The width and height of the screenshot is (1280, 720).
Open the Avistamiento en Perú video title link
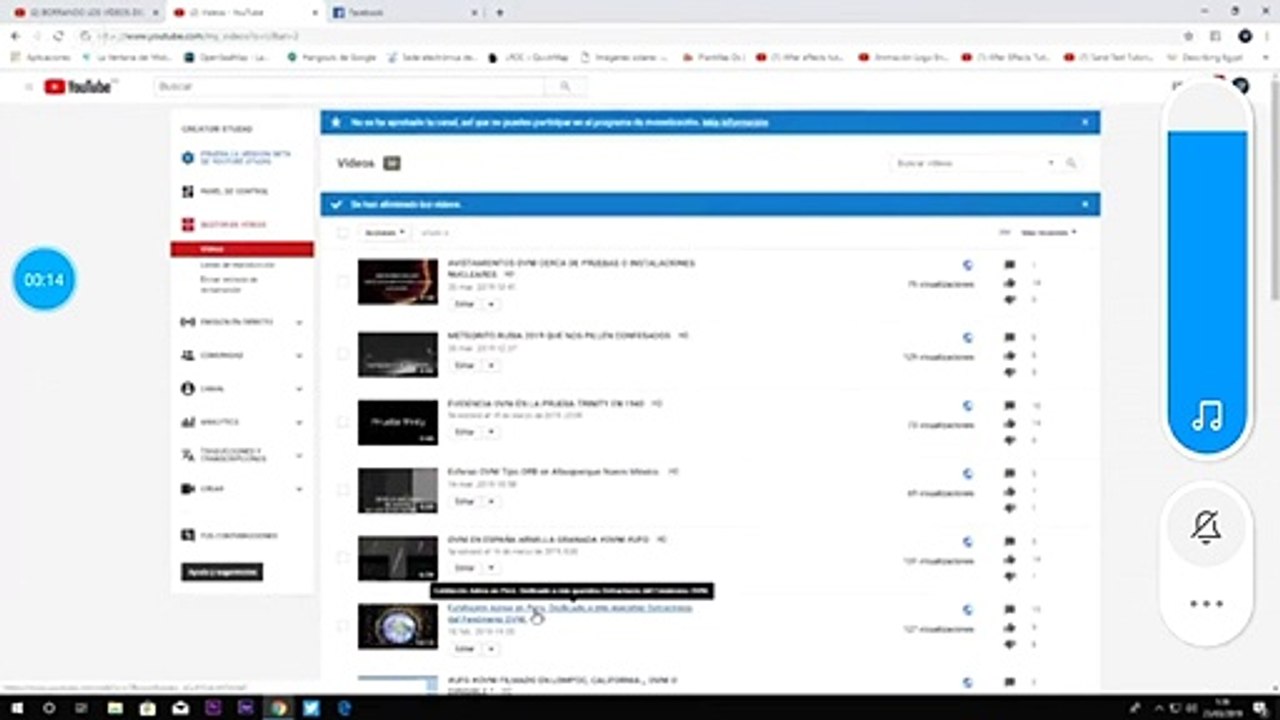pos(570,613)
